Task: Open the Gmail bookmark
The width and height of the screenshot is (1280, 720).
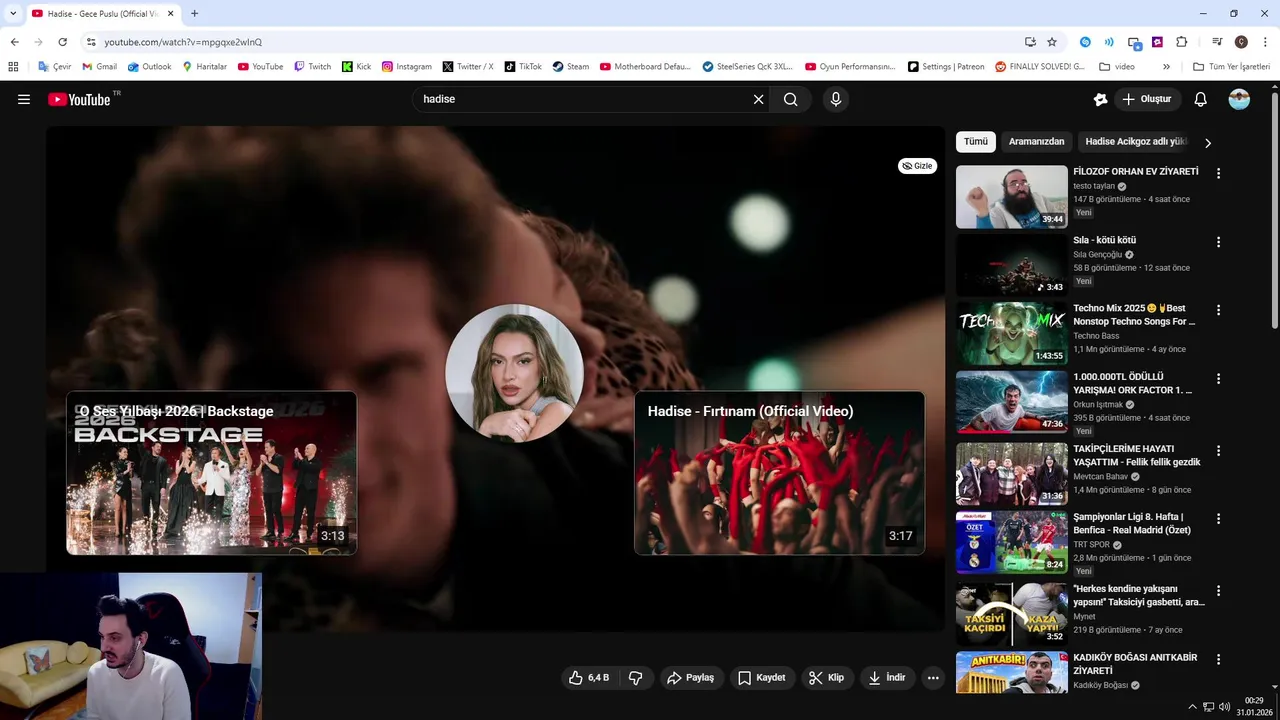Action: tap(99, 67)
